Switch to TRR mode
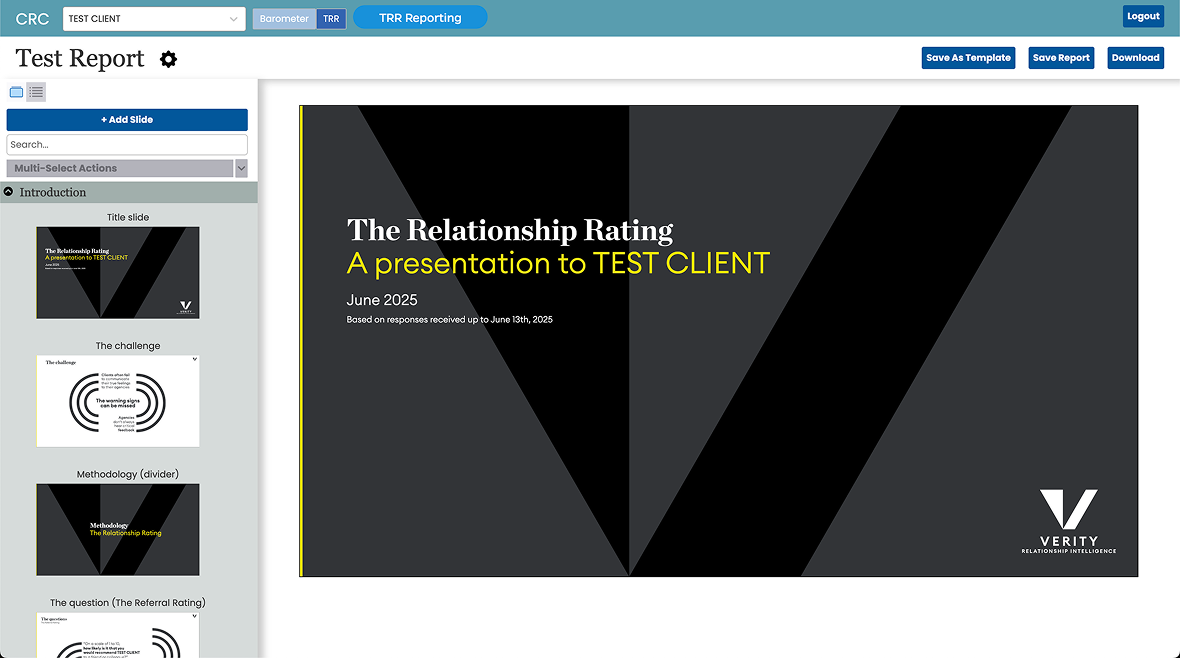 (x=331, y=19)
